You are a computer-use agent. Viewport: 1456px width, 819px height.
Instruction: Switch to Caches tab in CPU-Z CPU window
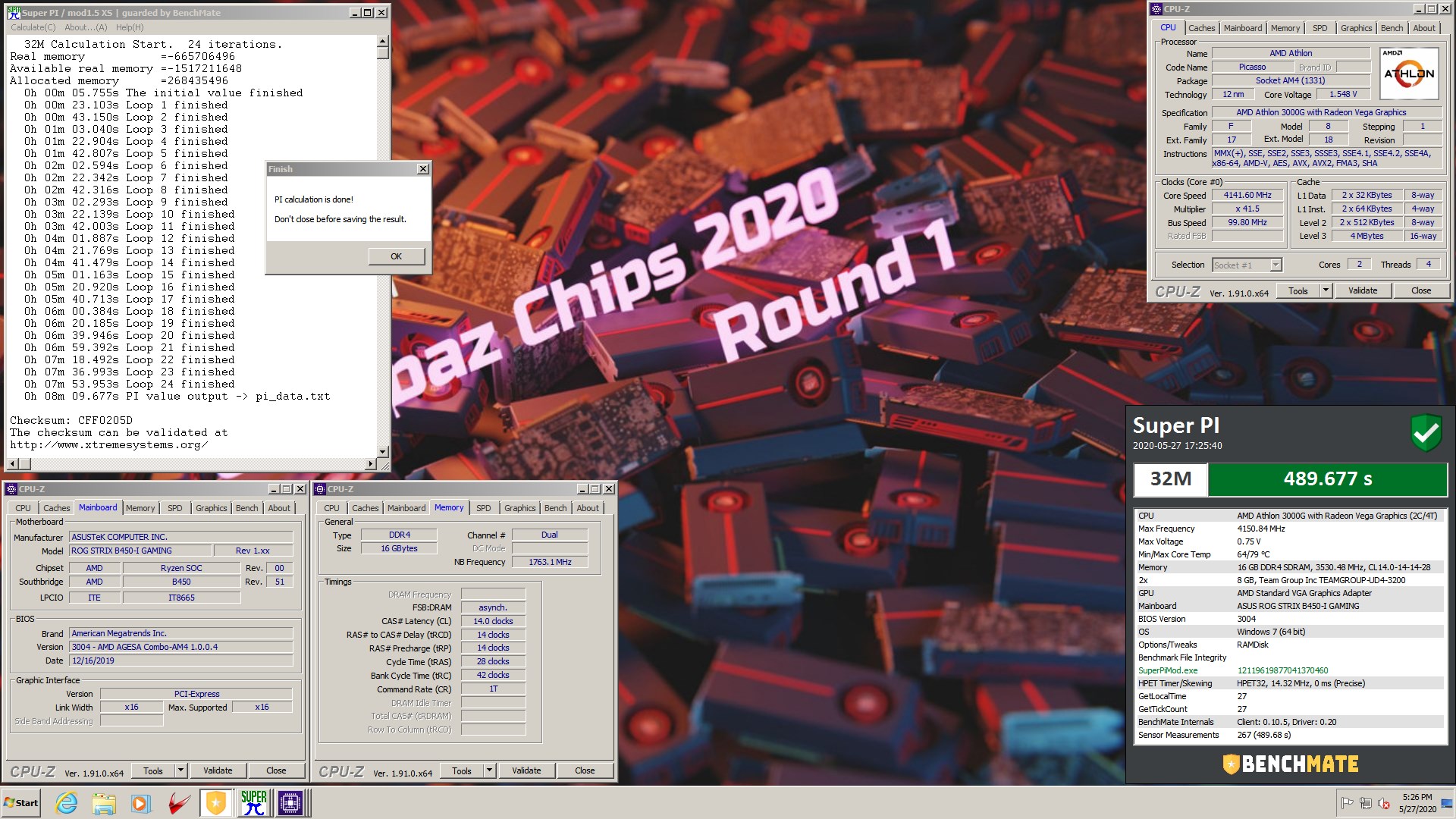1201,28
